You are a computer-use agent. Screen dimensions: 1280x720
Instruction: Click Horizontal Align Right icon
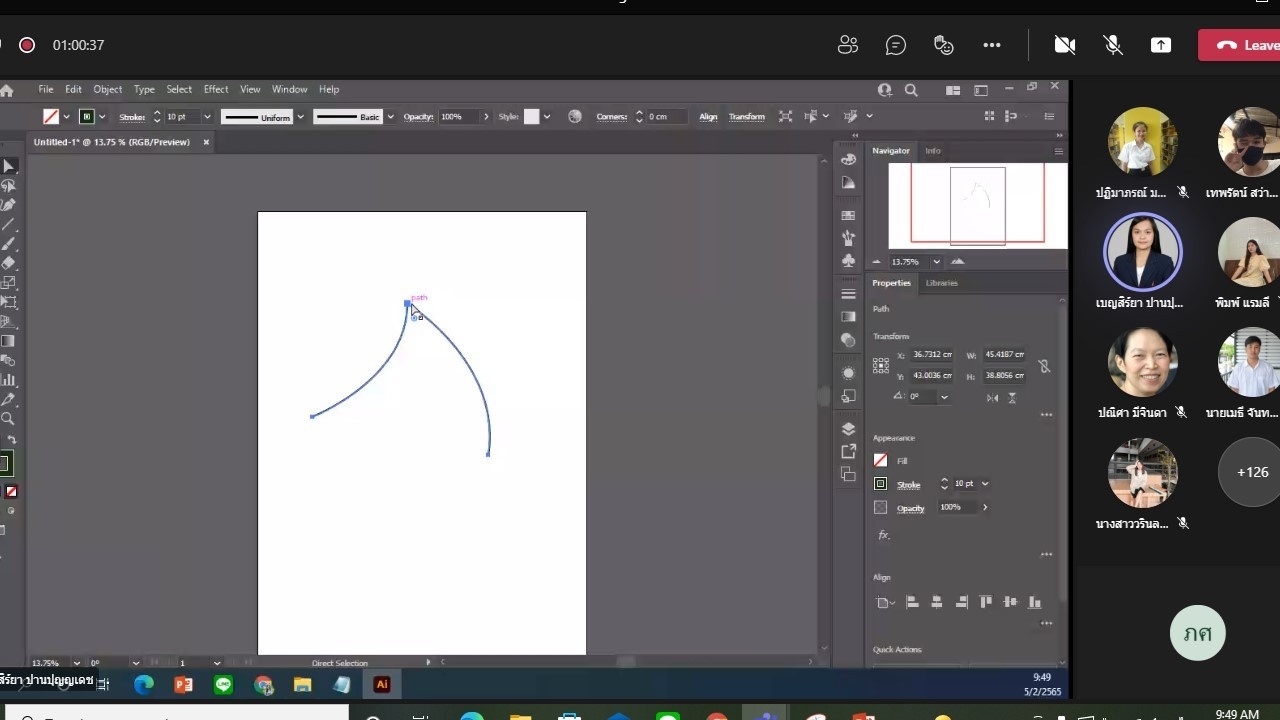(x=961, y=602)
